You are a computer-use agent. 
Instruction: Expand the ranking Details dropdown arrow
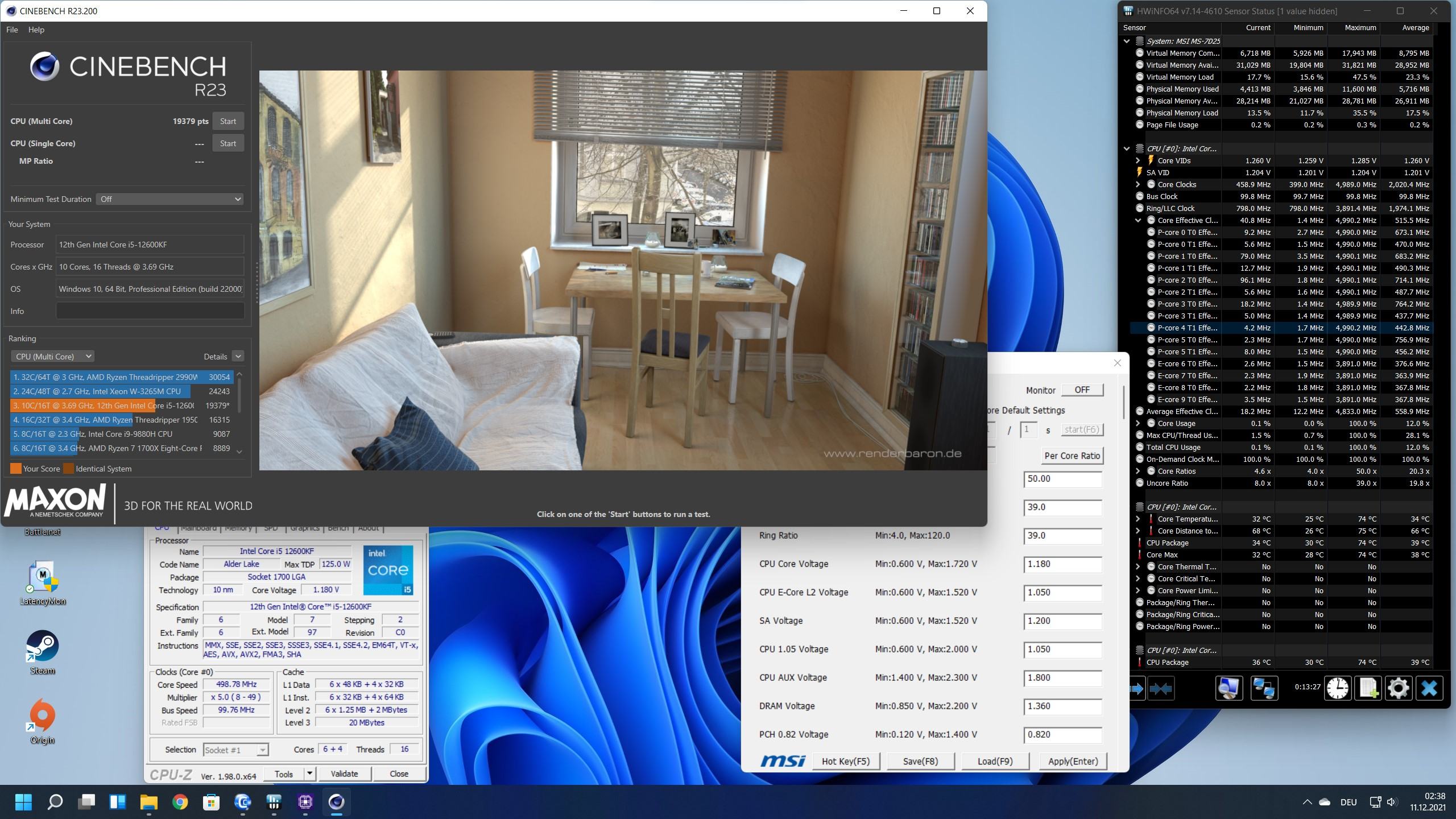click(238, 356)
